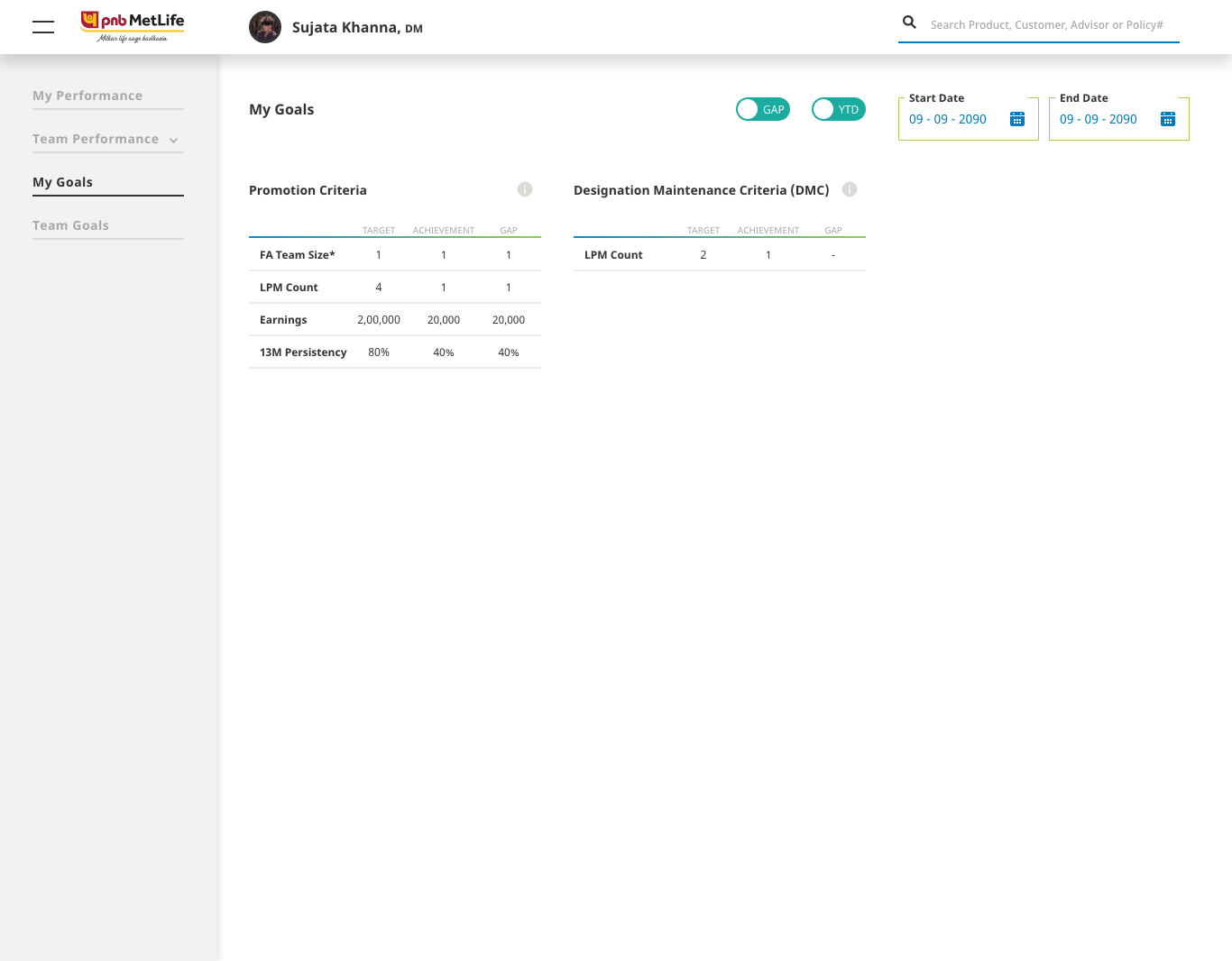Image resolution: width=1232 pixels, height=961 pixels.
Task: Select the 13M Persistency row label
Action: 303,352
